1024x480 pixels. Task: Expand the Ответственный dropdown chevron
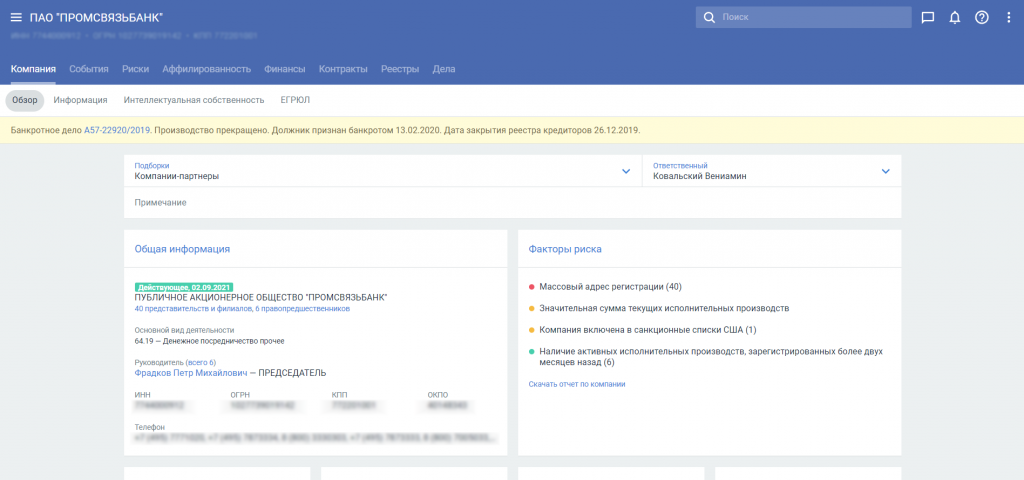pos(886,171)
